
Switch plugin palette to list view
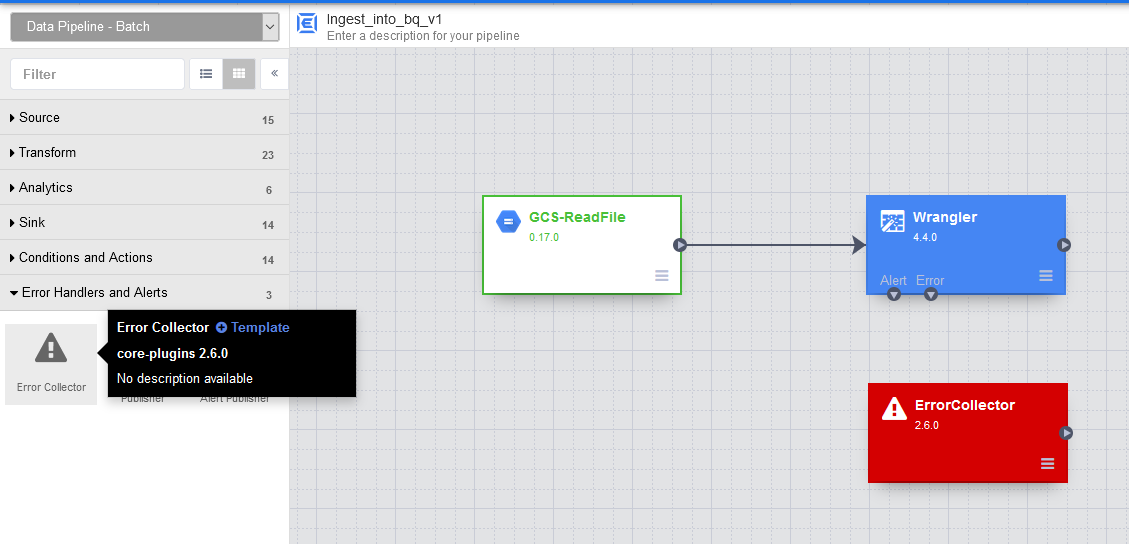tap(206, 74)
